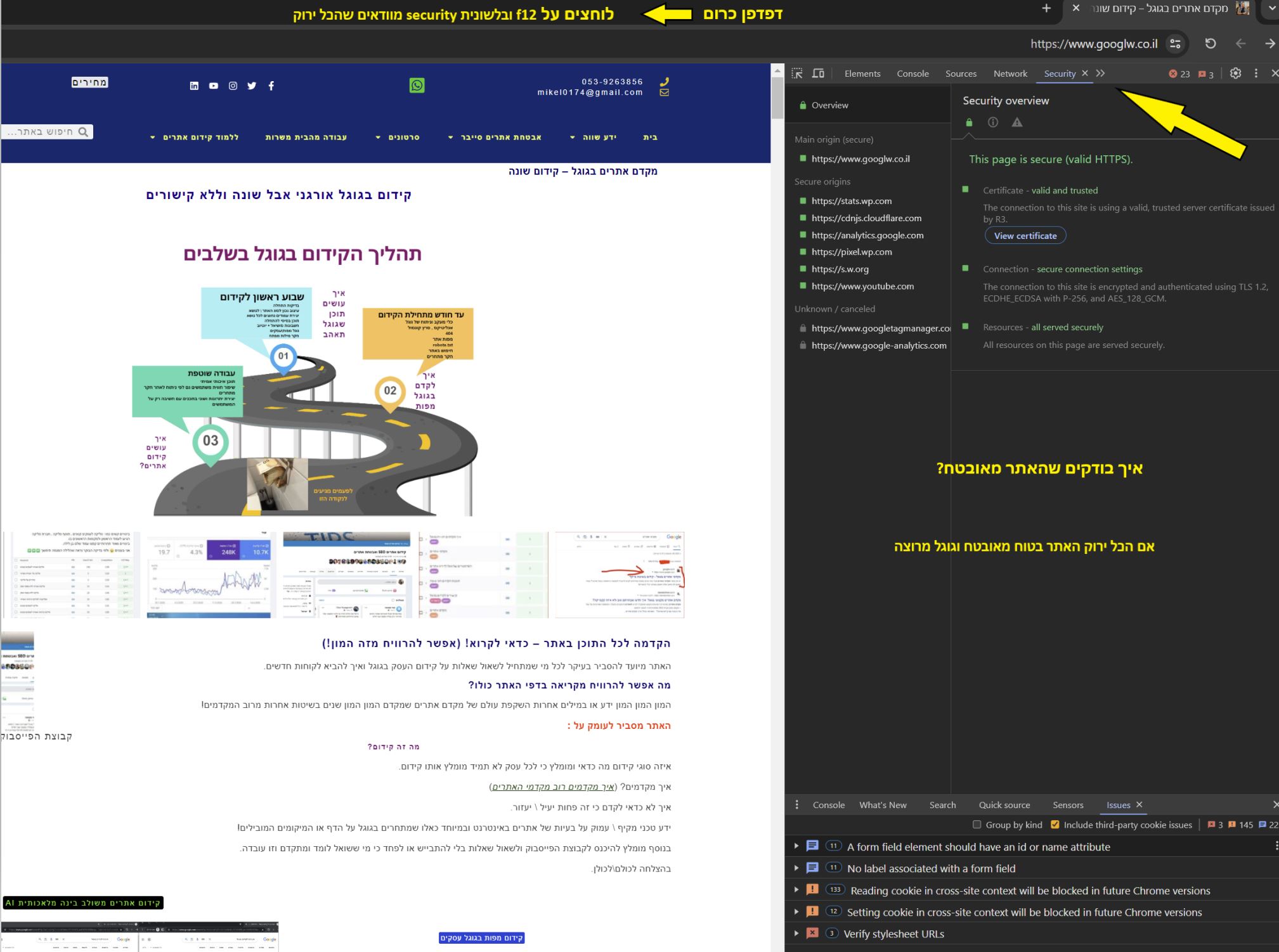Open the YouTube icon in site header
The image size is (1279, 952).
214,86
